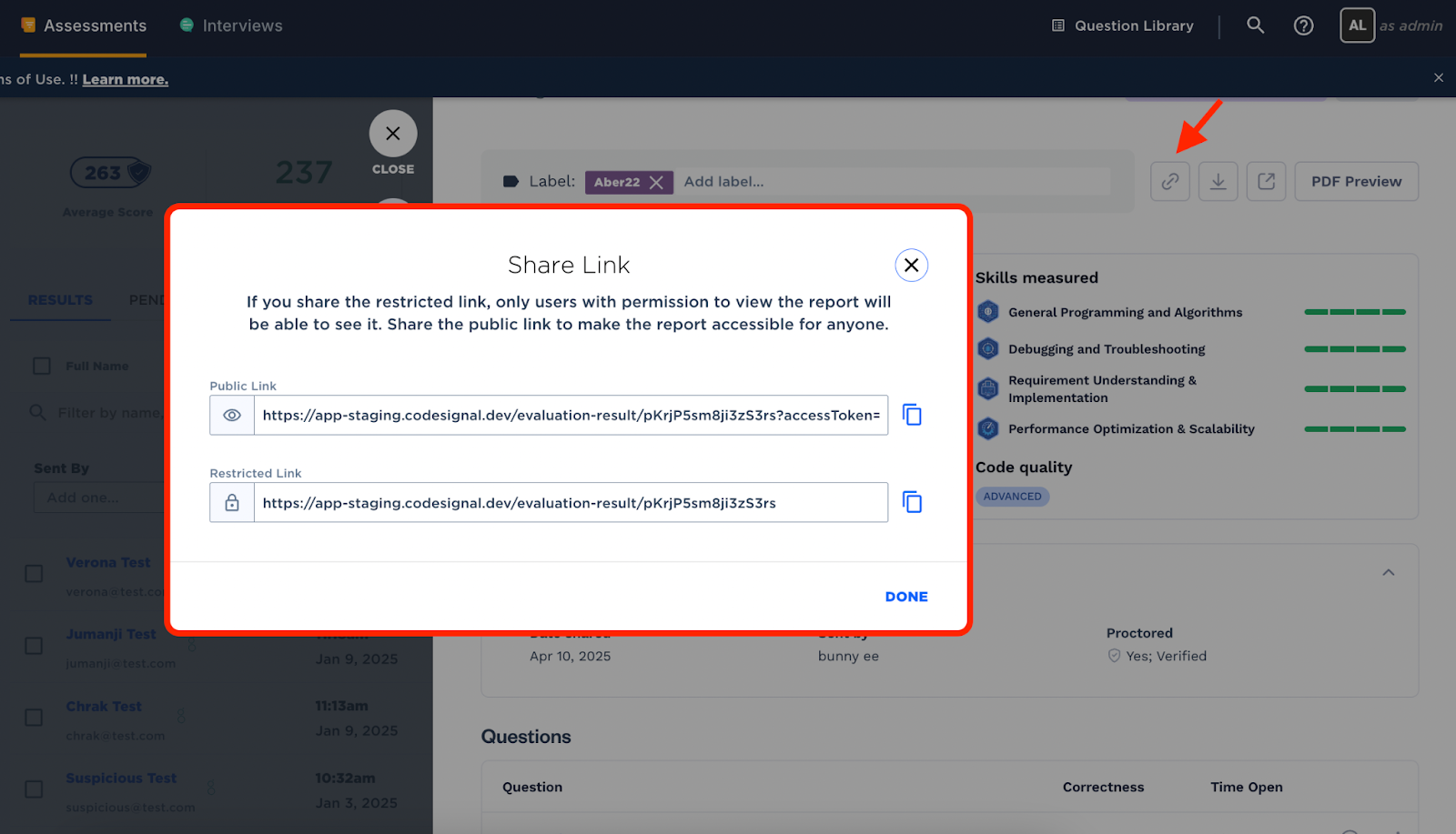
Task: Open report in new window icon
Action: click(x=1266, y=181)
